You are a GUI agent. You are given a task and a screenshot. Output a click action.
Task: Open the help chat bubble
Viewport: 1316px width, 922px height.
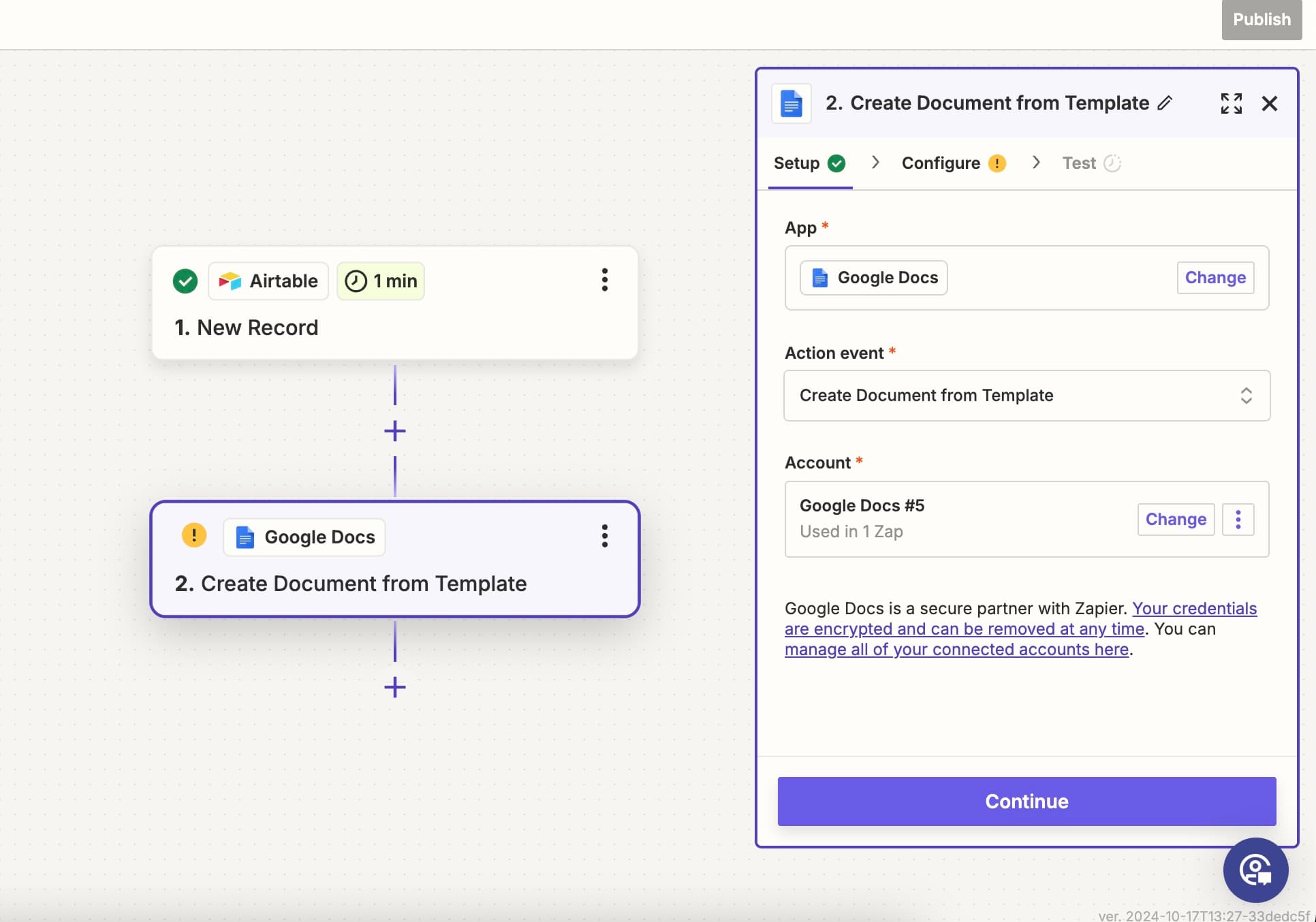[x=1255, y=870]
